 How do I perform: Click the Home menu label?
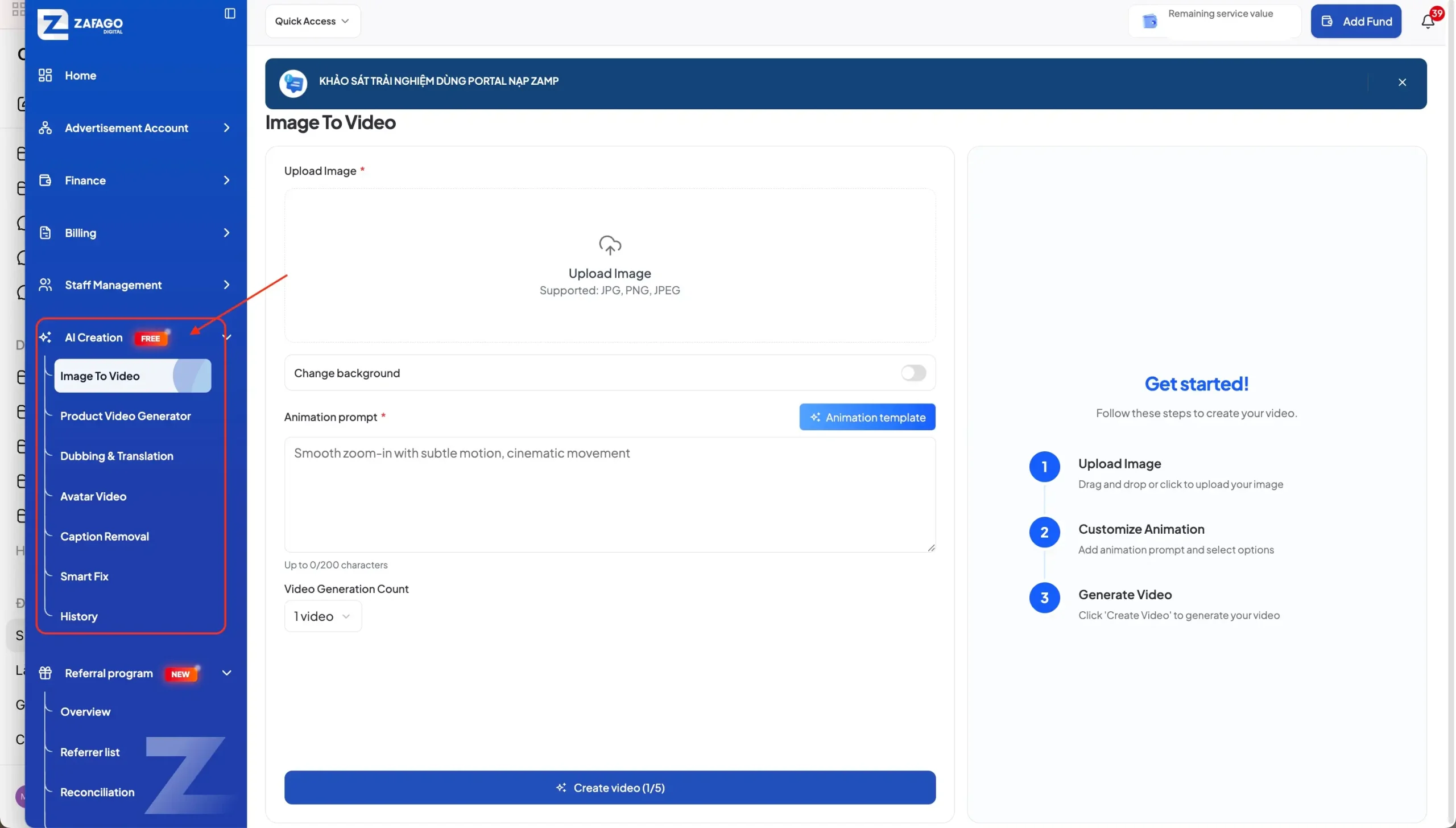(x=80, y=75)
